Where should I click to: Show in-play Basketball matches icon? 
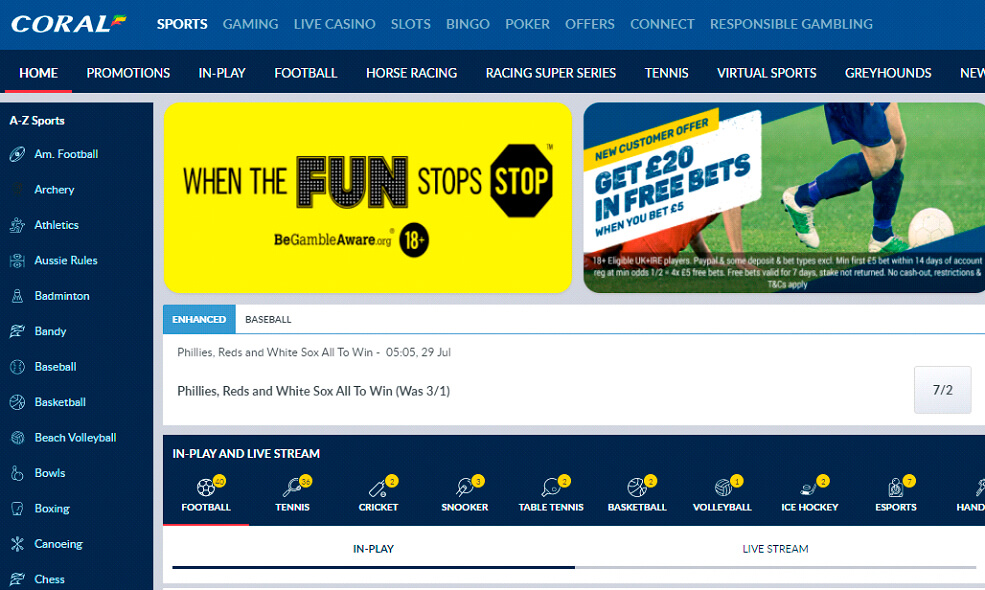[637, 487]
